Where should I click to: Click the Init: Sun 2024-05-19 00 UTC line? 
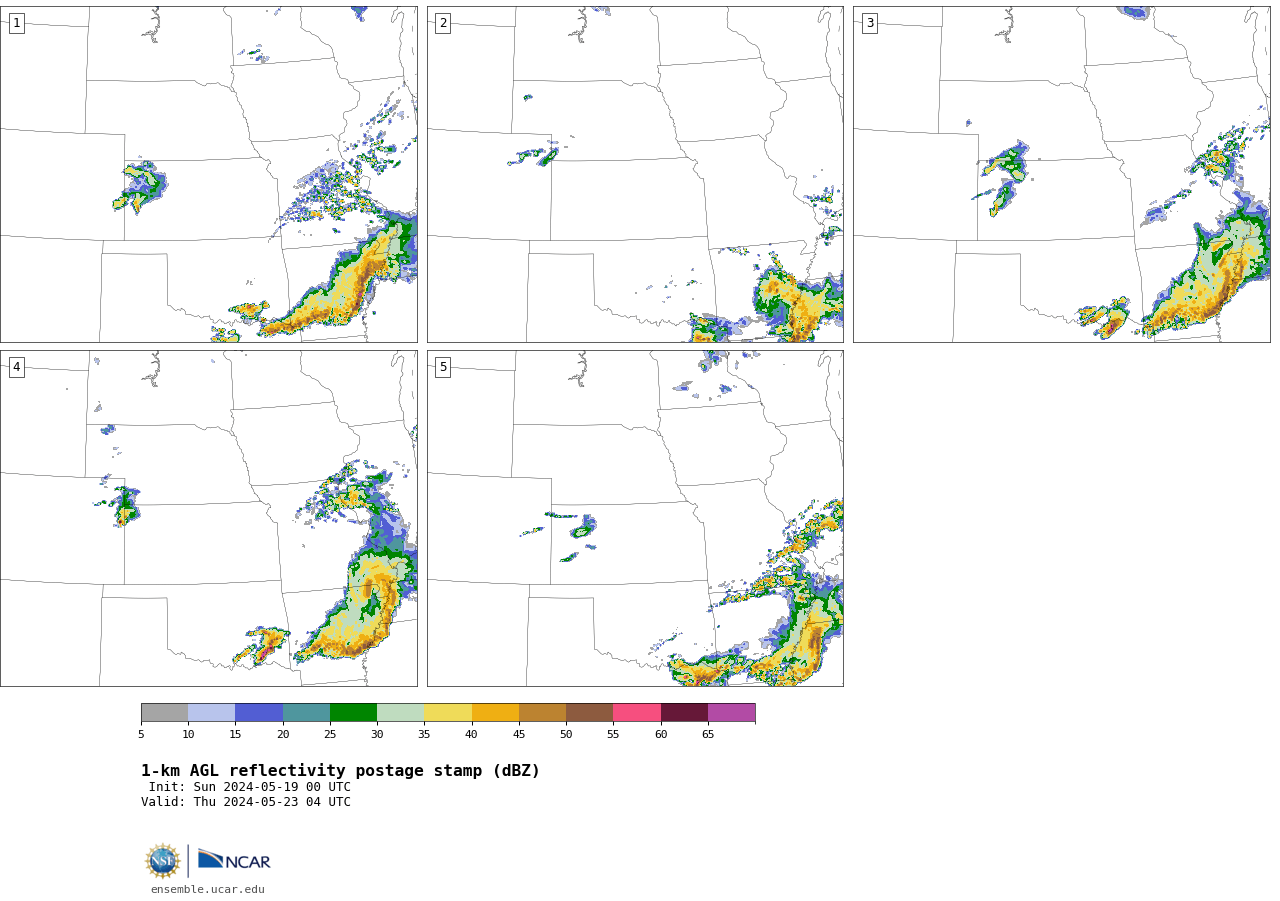tap(250, 787)
